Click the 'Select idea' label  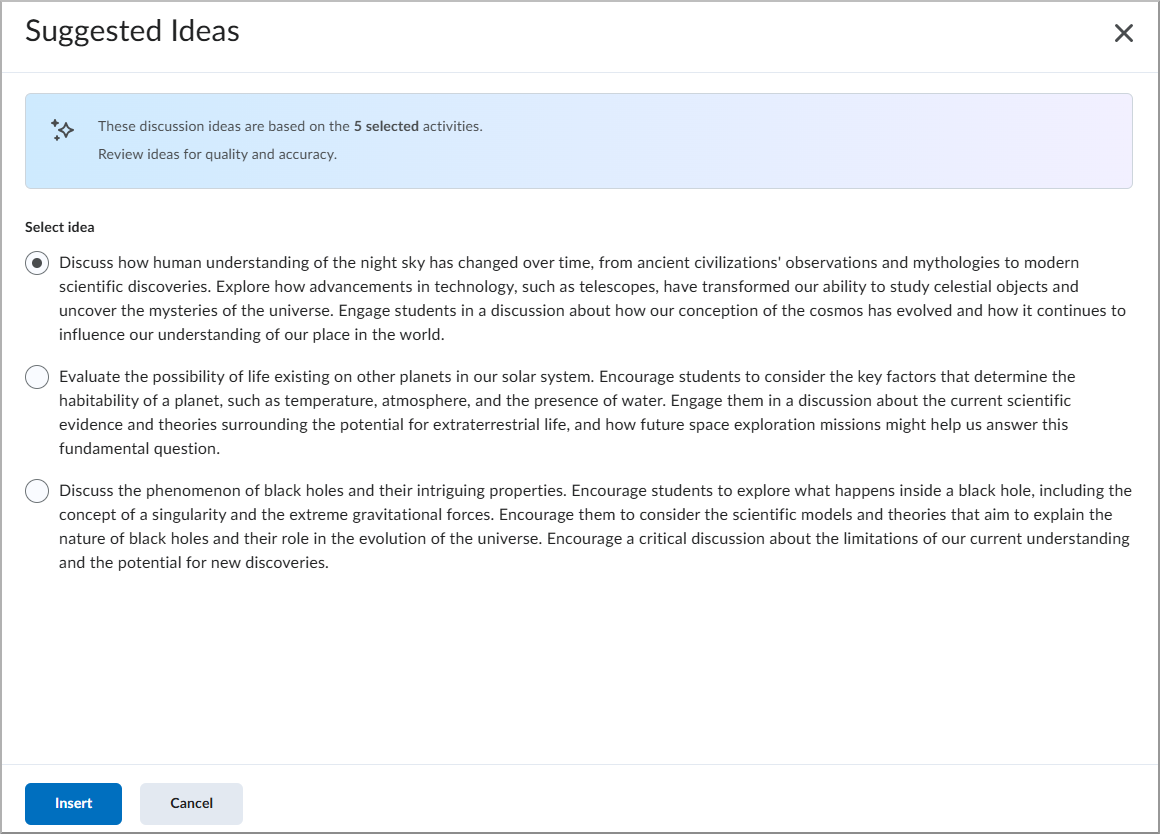59,227
